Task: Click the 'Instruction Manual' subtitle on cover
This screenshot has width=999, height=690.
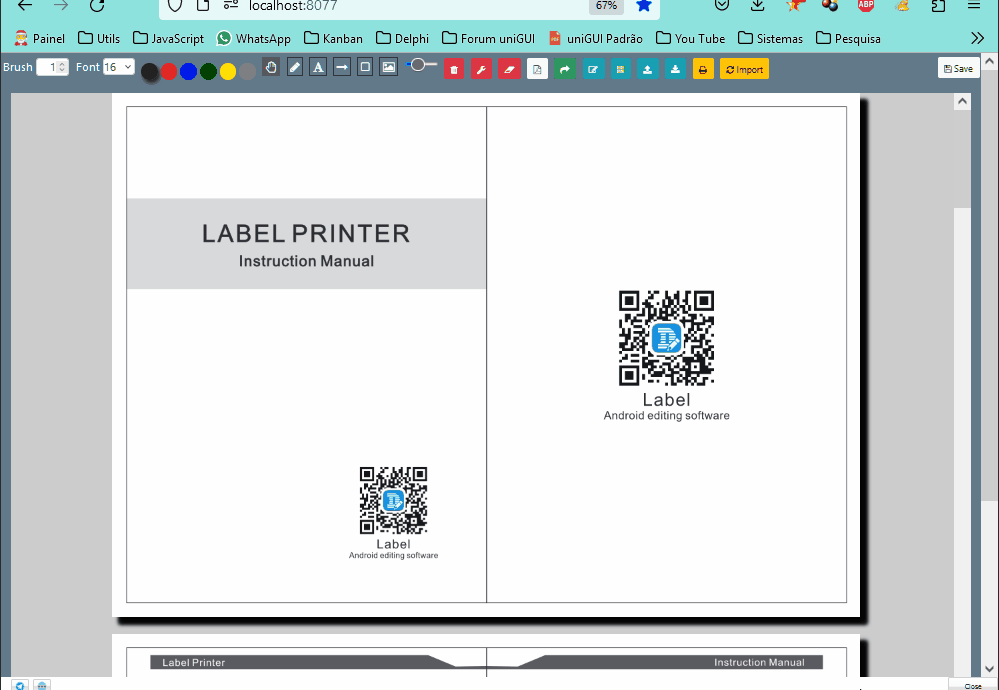Action: [x=306, y=261]
